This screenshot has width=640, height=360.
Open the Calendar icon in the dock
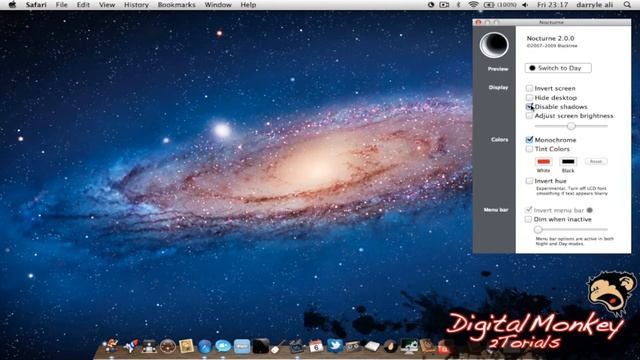316,346
